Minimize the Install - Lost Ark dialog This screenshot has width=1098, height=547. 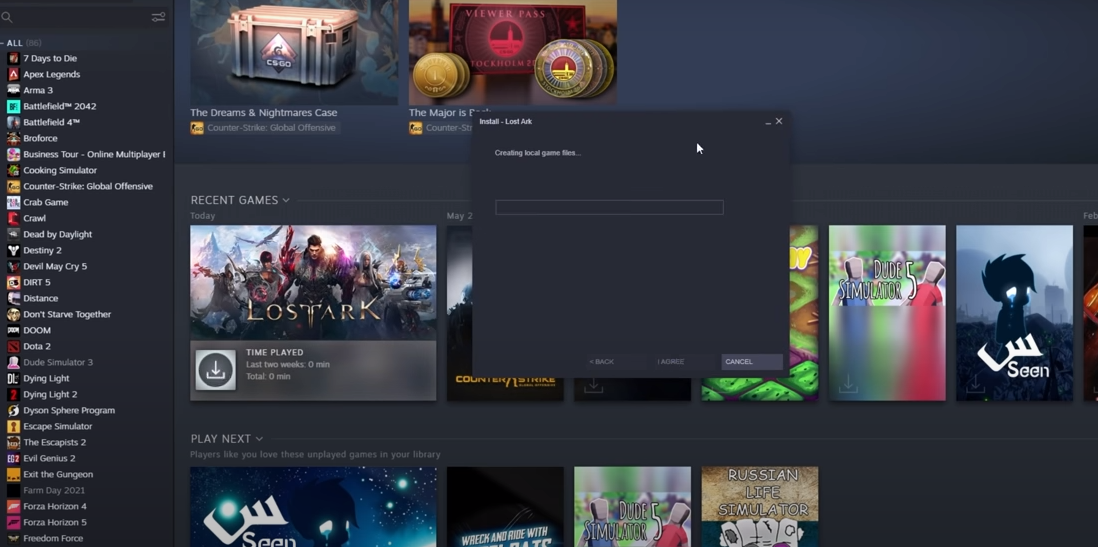pyautogui.click(x=768, y=122)
